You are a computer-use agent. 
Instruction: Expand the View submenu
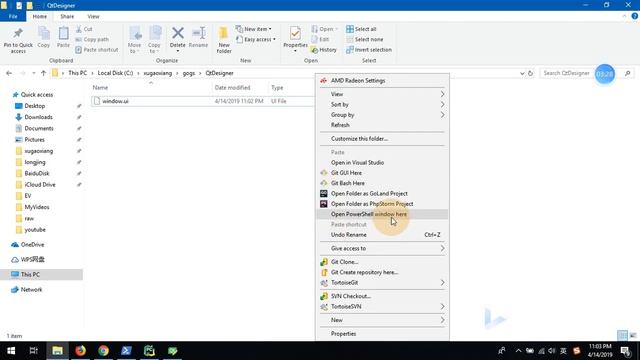click(382, 94)
